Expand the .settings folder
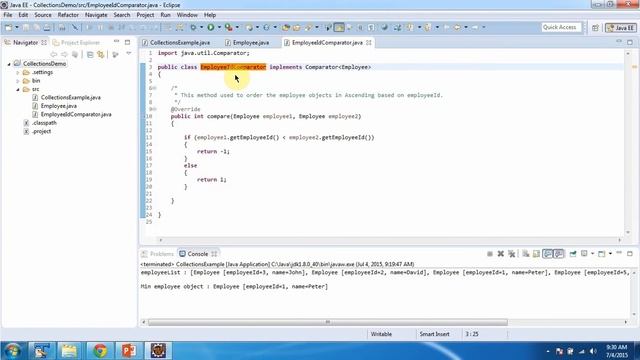Screen dimensions: 640x360 (x=18, y=72)
